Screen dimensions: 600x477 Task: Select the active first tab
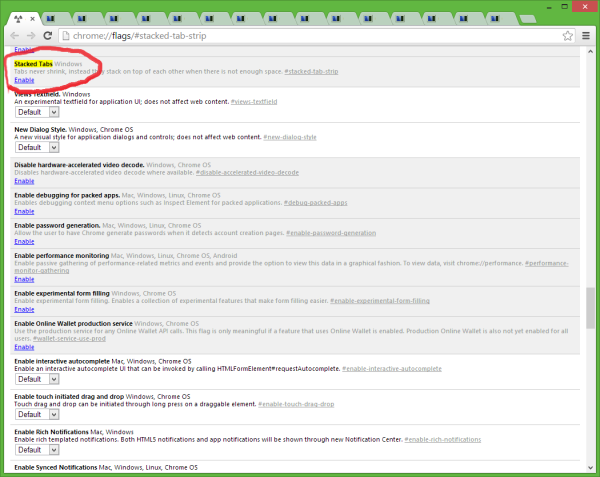coord(24,18)
